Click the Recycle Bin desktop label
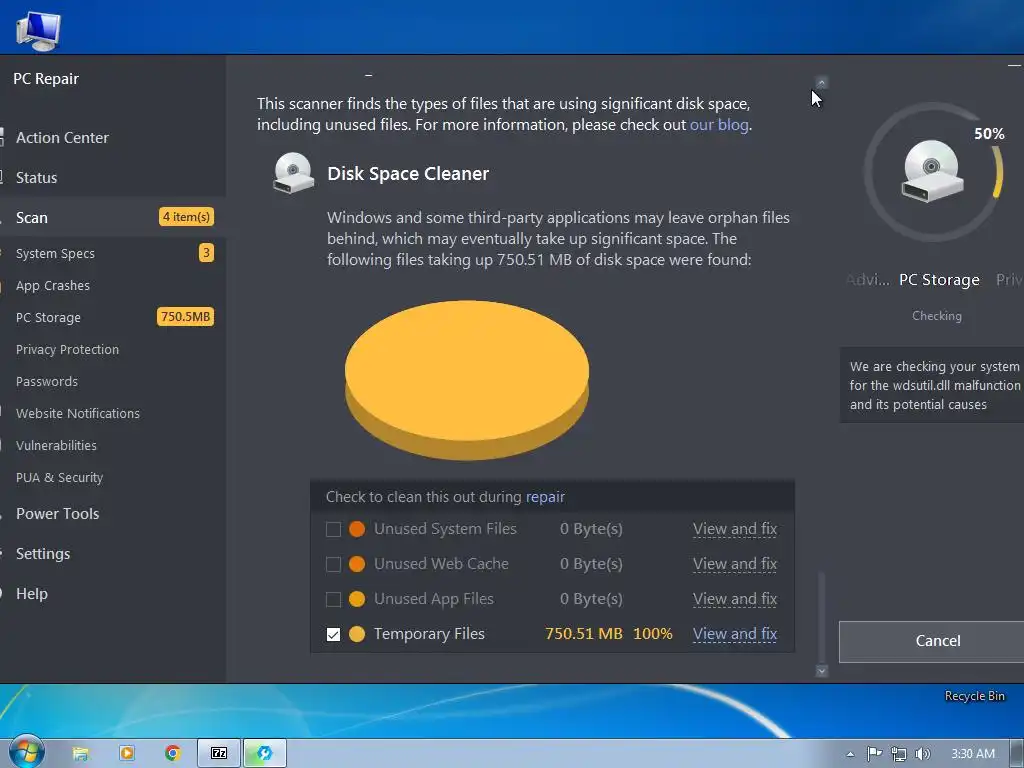 (974, 696)
